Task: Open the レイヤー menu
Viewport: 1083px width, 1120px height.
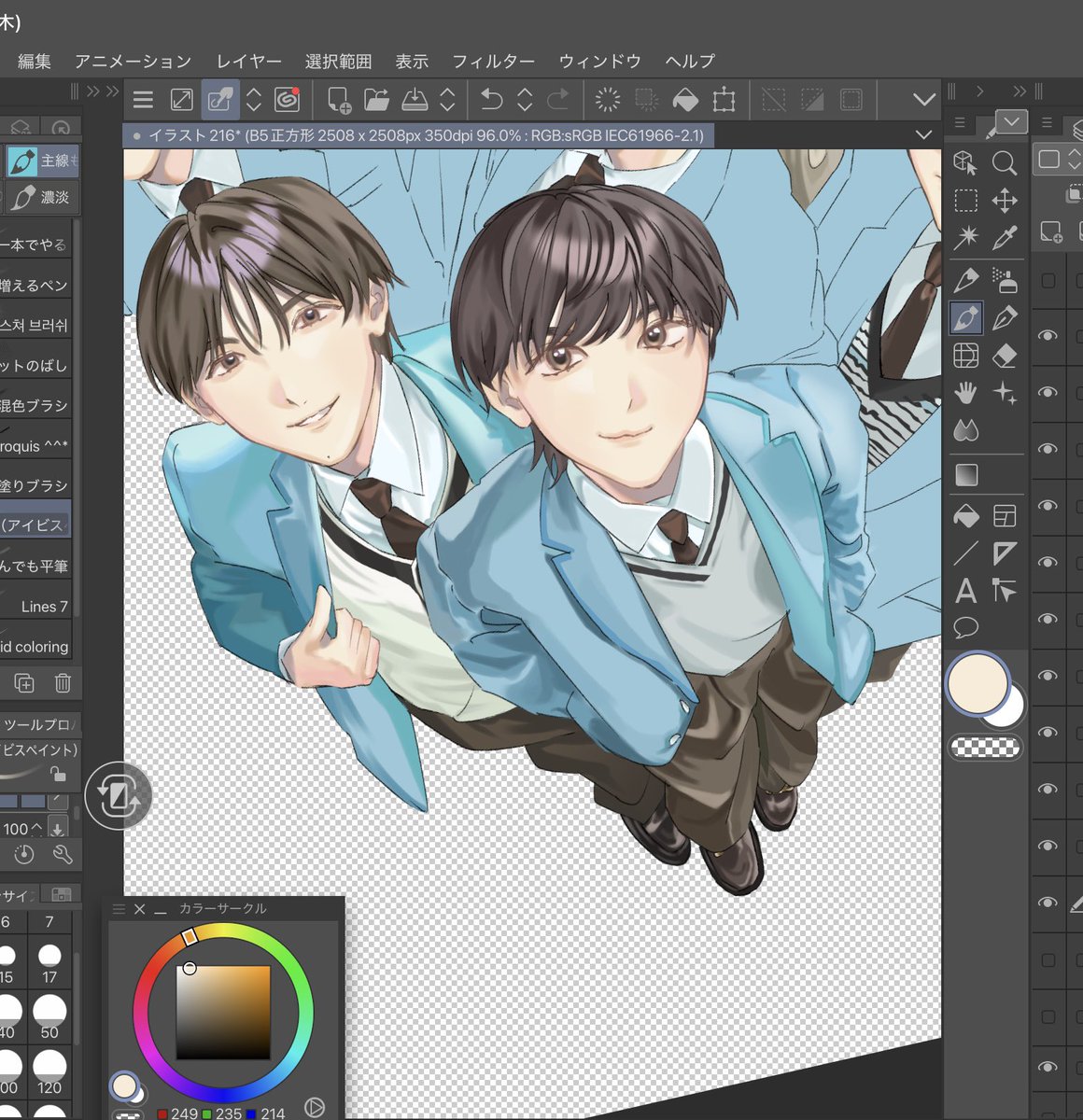Action: click(x=248, y=62)
